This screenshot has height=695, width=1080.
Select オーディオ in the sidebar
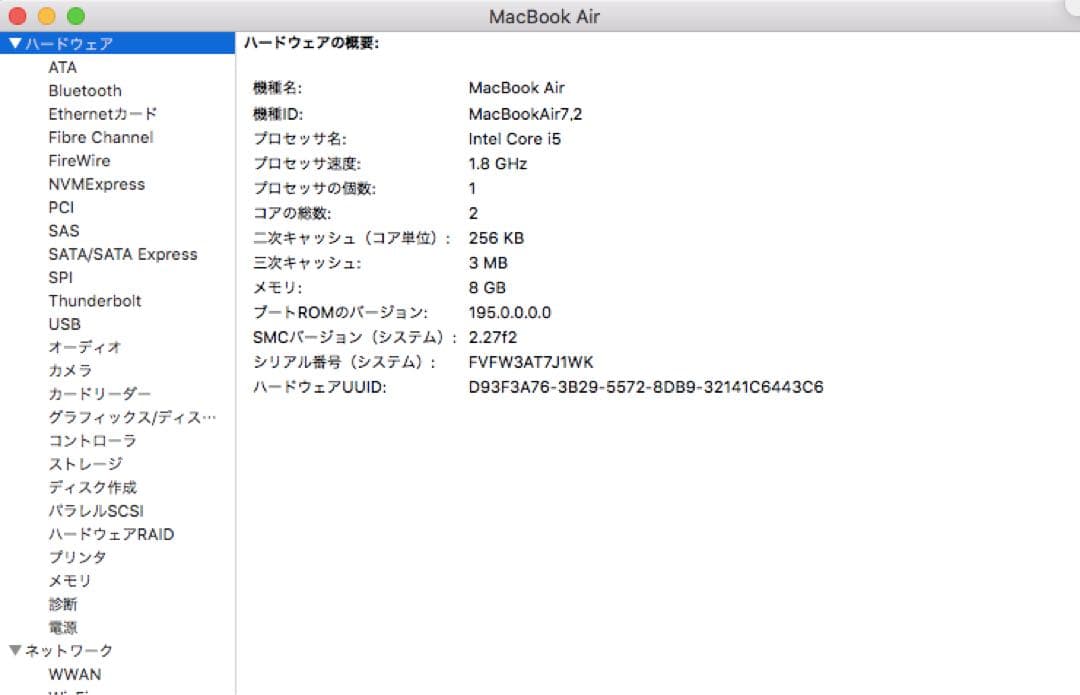77,347
